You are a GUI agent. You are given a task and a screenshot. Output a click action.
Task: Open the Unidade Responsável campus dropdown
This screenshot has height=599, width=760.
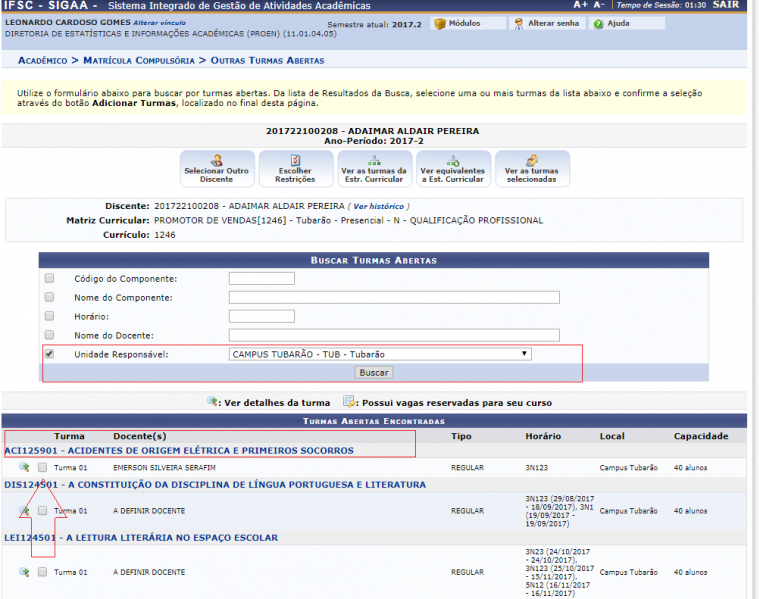point(380,354)
